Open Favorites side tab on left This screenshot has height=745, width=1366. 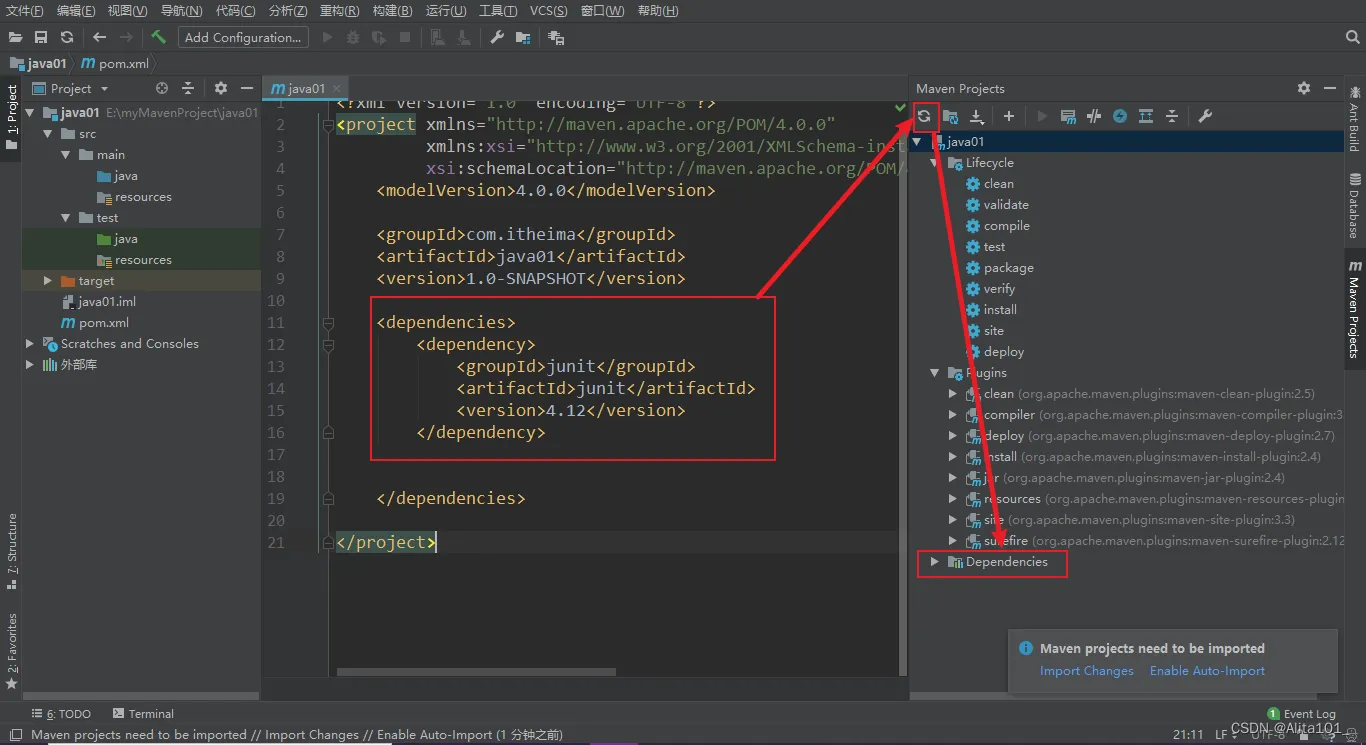(12, 651)
